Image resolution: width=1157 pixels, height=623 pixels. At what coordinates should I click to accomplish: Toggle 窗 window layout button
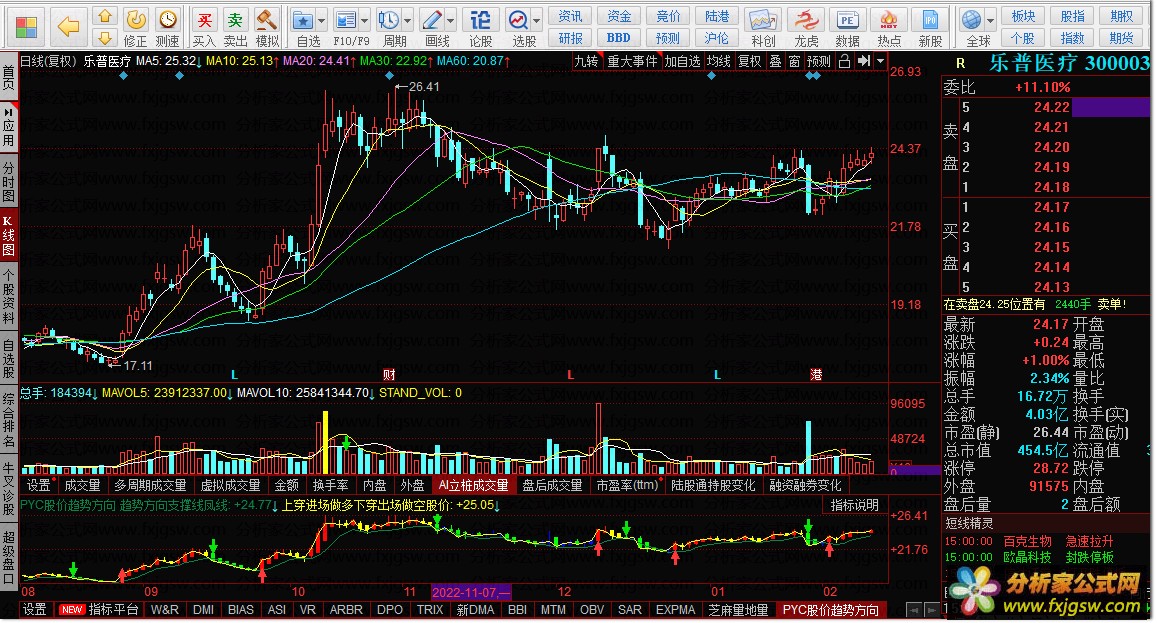(x=794, y=61)
